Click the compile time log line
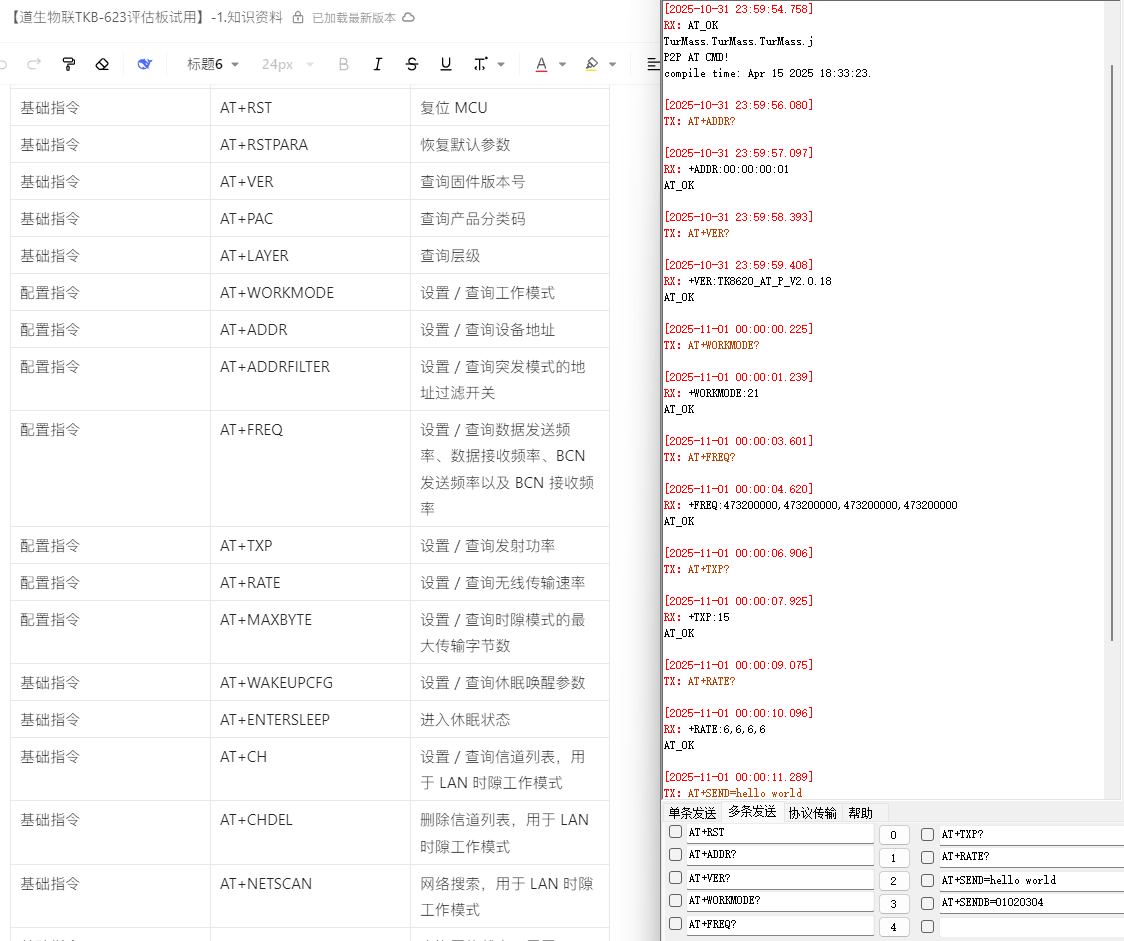 (x=767, y=73)
